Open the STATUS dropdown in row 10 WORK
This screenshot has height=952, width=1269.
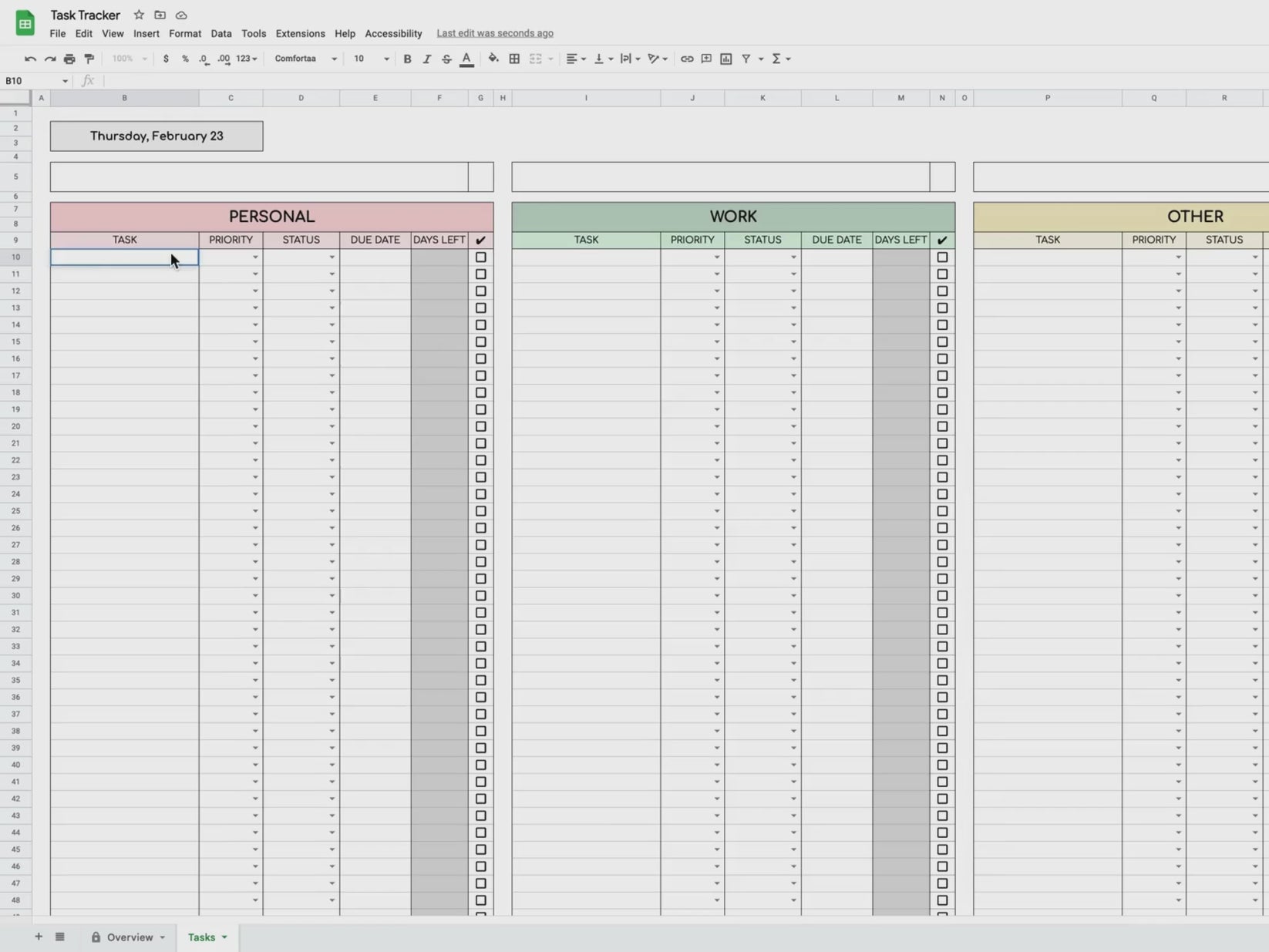793,257
